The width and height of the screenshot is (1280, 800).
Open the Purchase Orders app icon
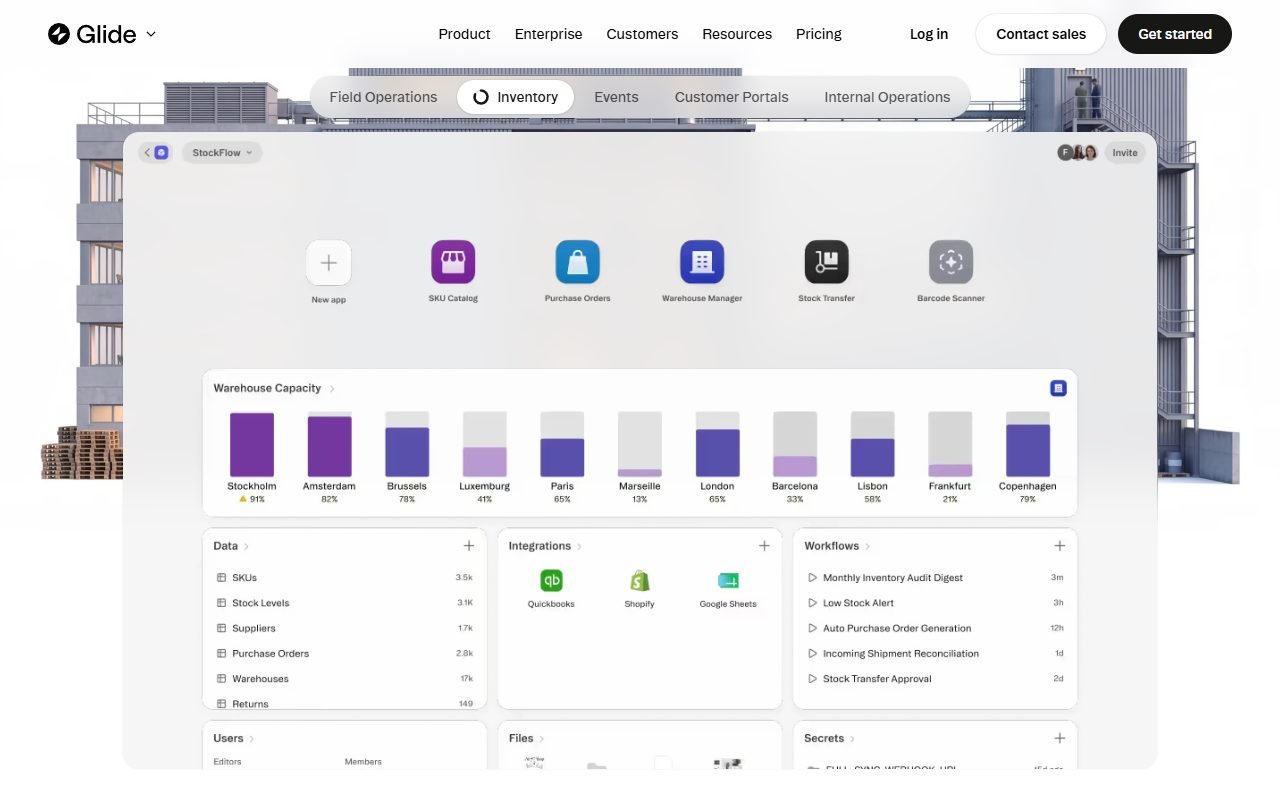pos(578,262)
